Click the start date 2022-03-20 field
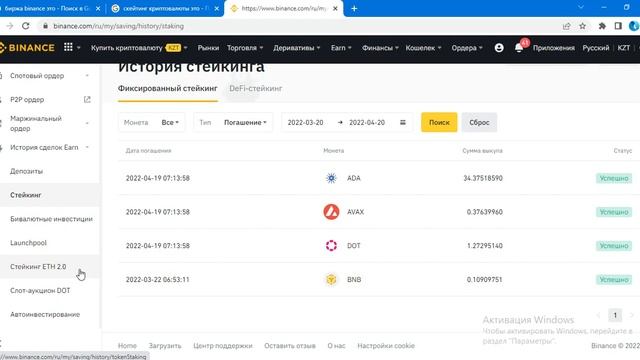 (305, 122)
